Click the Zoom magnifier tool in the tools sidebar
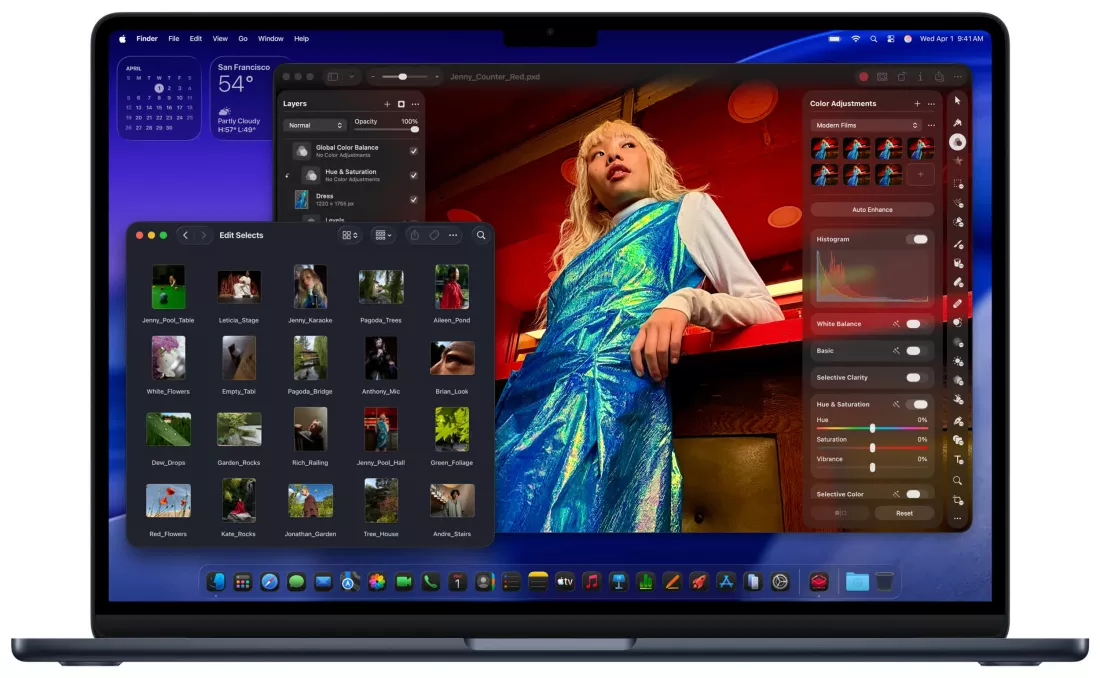The height and width of the screenshot is (678, 1100). (x=958, y=480)
